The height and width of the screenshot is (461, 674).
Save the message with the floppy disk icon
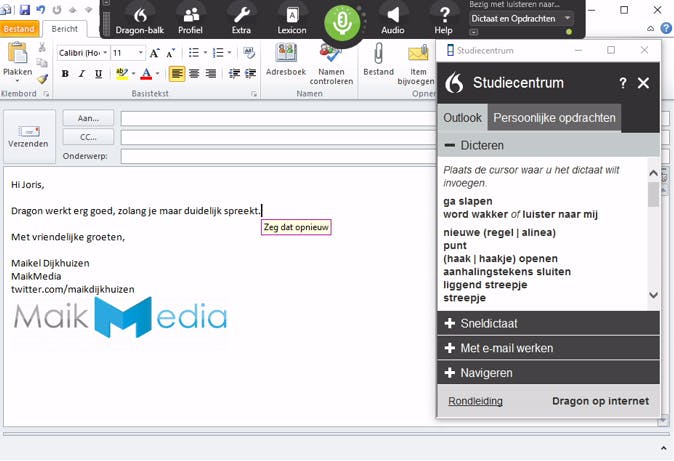(25, 9)
